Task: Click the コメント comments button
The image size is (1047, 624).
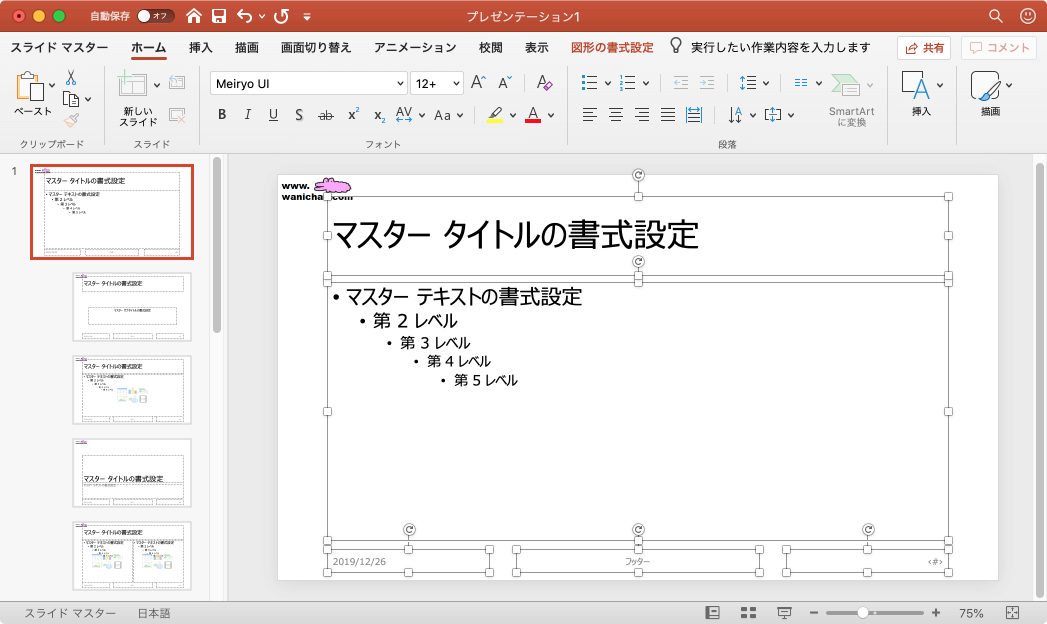Action: coord(998,47)
